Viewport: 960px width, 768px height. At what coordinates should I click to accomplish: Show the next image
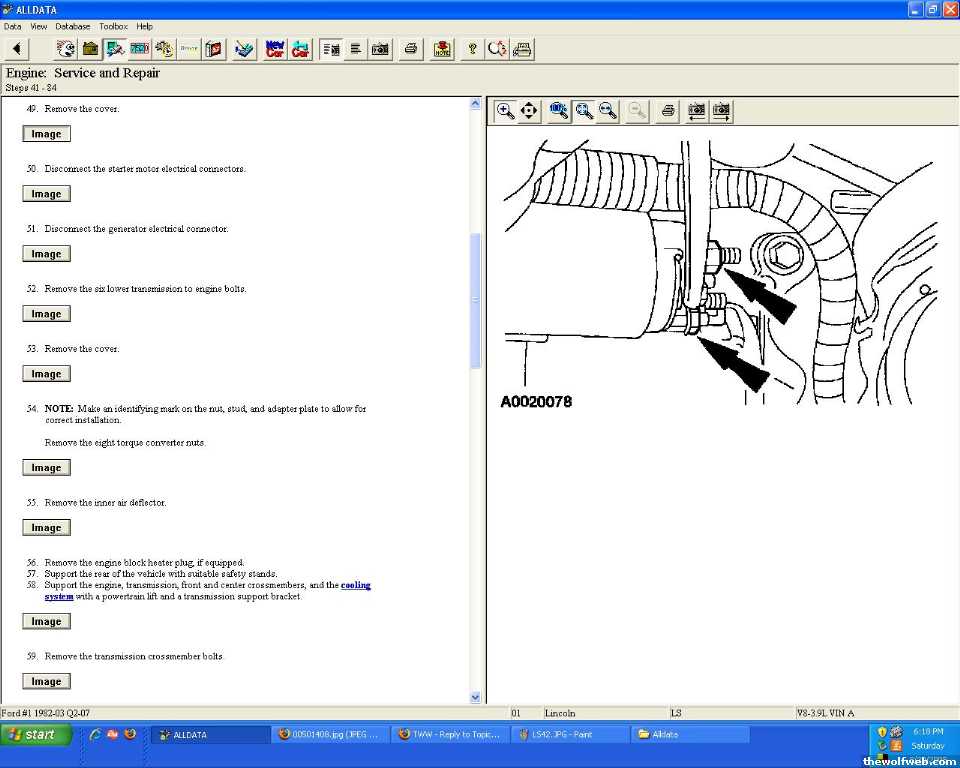(721, 111)
